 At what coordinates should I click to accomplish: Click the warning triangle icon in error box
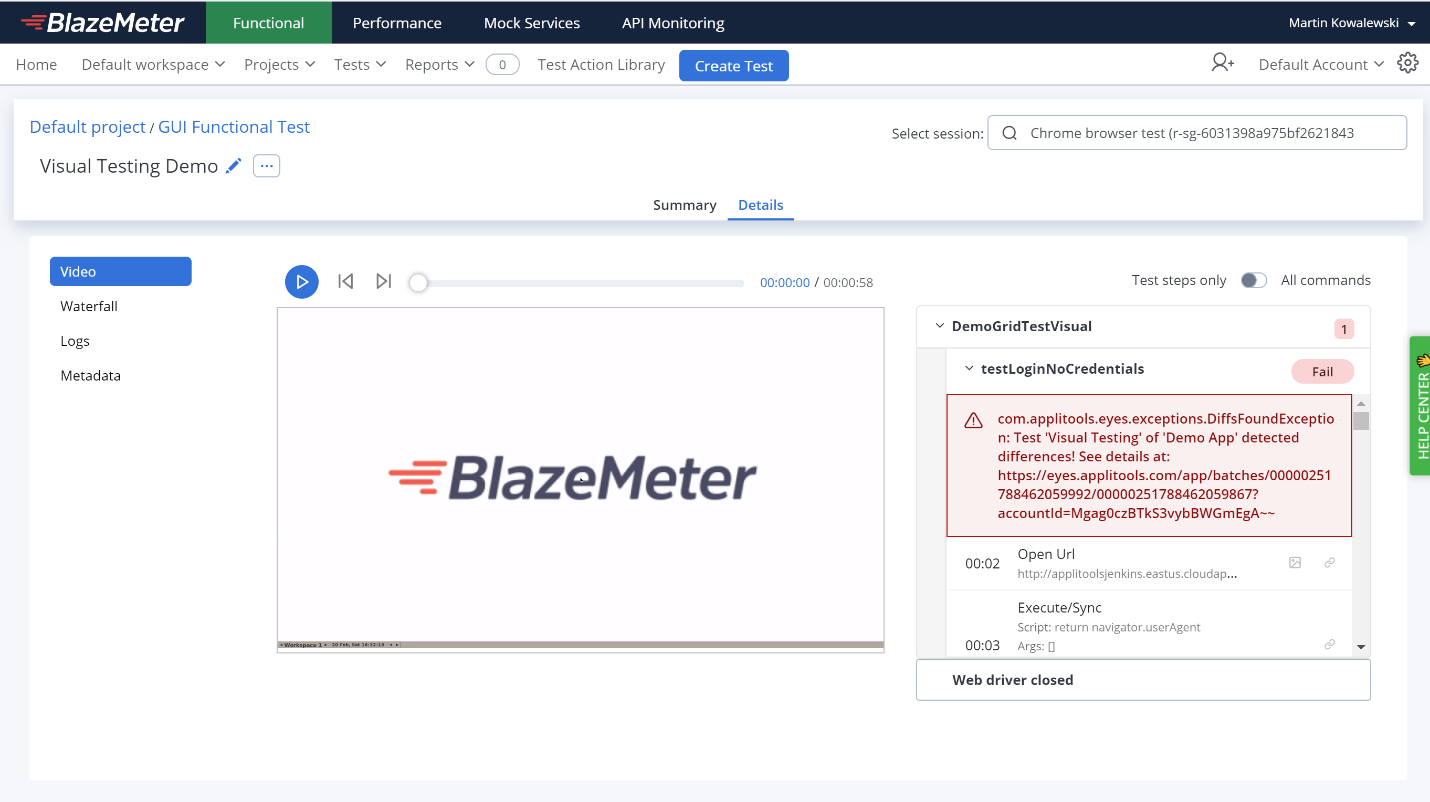click(x=973, y=421)
